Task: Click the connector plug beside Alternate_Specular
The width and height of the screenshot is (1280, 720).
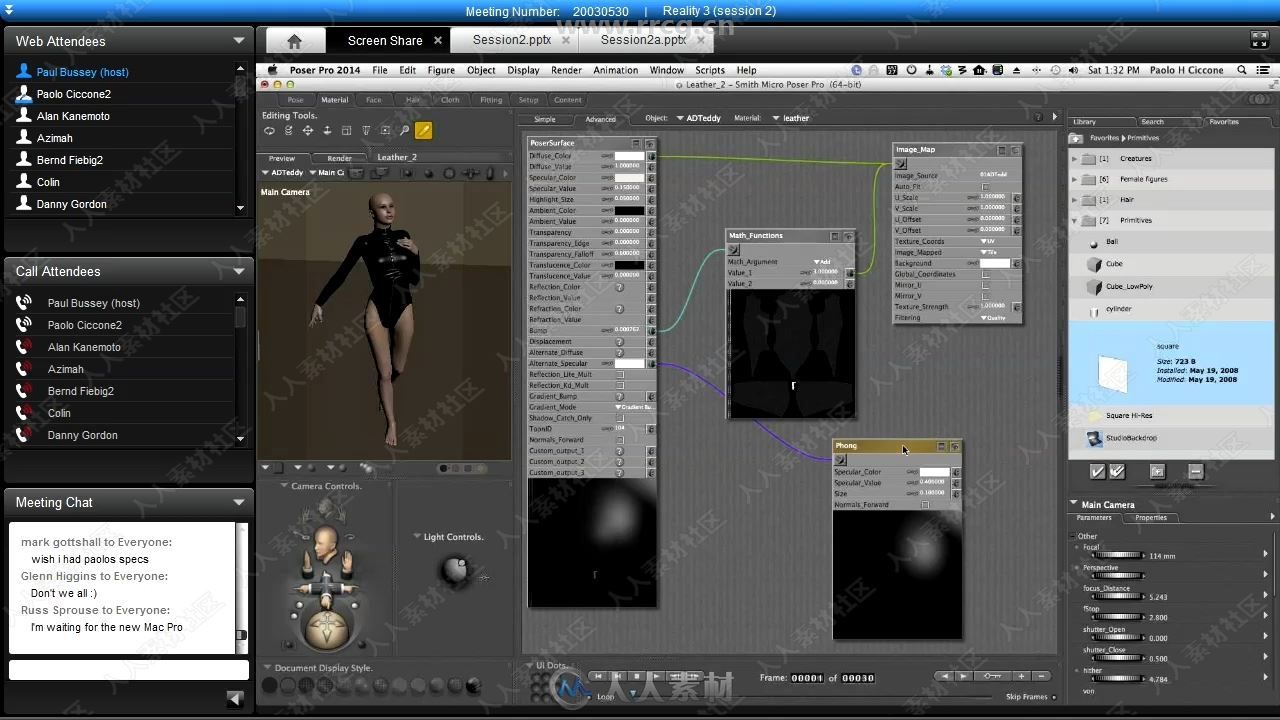Action: pos(651,363)
